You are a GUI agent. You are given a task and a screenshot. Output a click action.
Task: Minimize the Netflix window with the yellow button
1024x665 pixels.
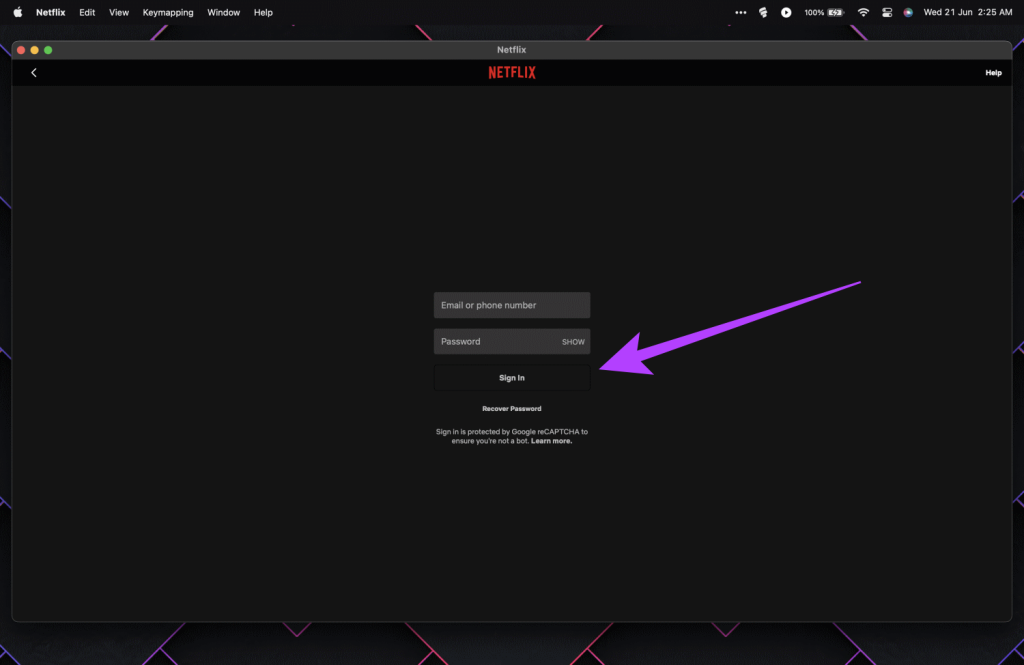point(35,50)
